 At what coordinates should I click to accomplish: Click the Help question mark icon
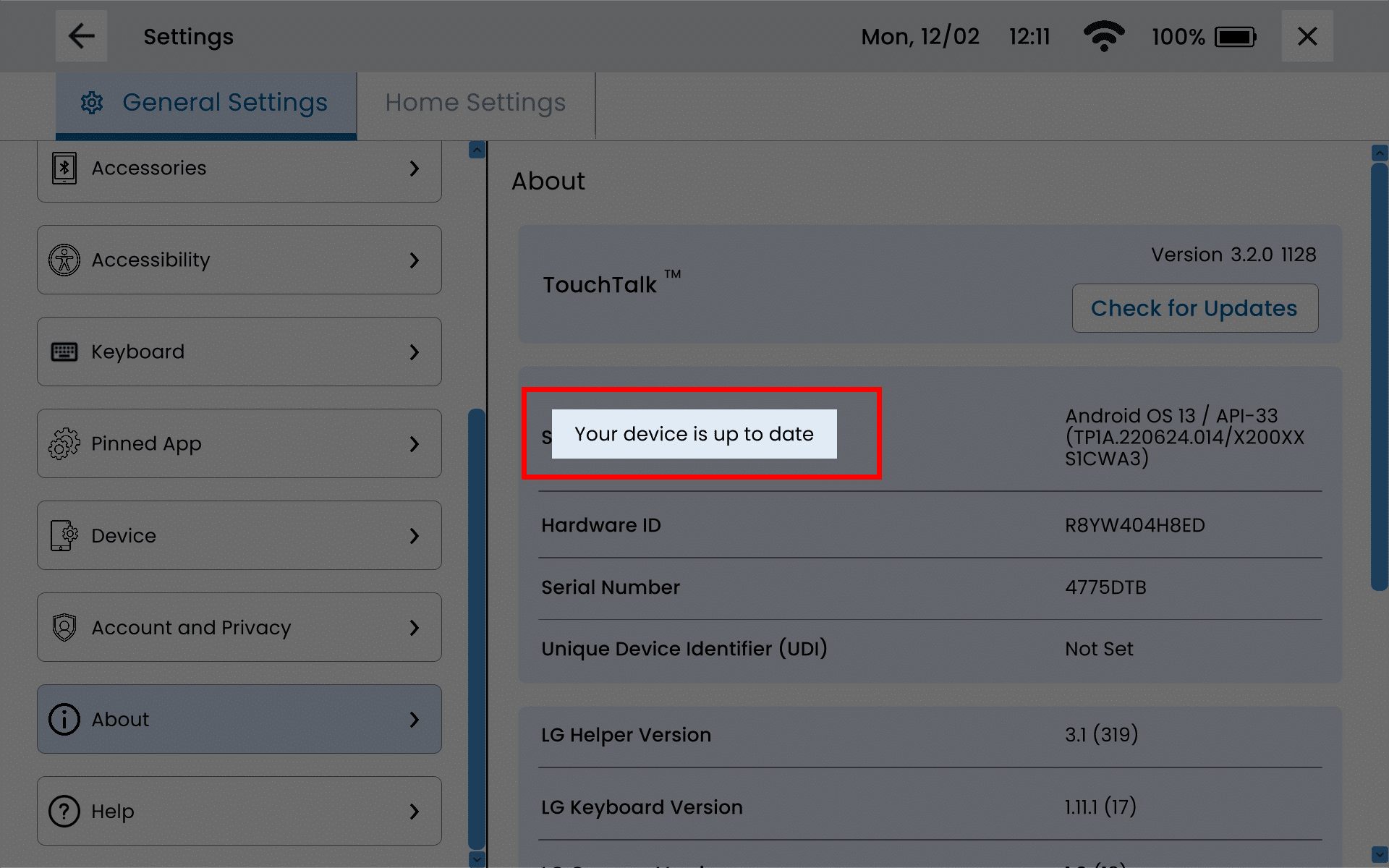64,811
